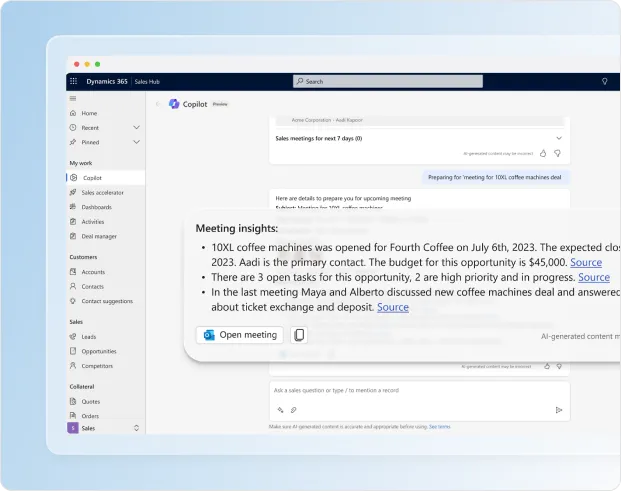Click the Search box in top bar
Image resolution: width=621 pixels, height=491 pixels.
pos(388,81)
